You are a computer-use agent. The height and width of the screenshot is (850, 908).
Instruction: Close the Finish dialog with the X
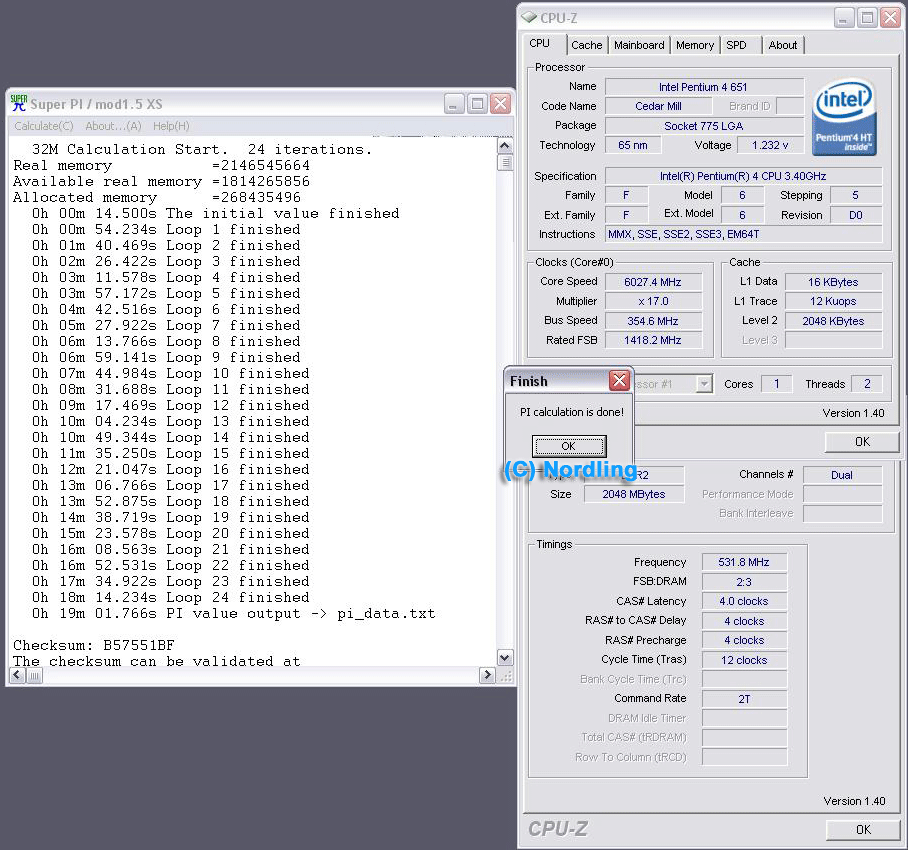click(x=619, y=380)
